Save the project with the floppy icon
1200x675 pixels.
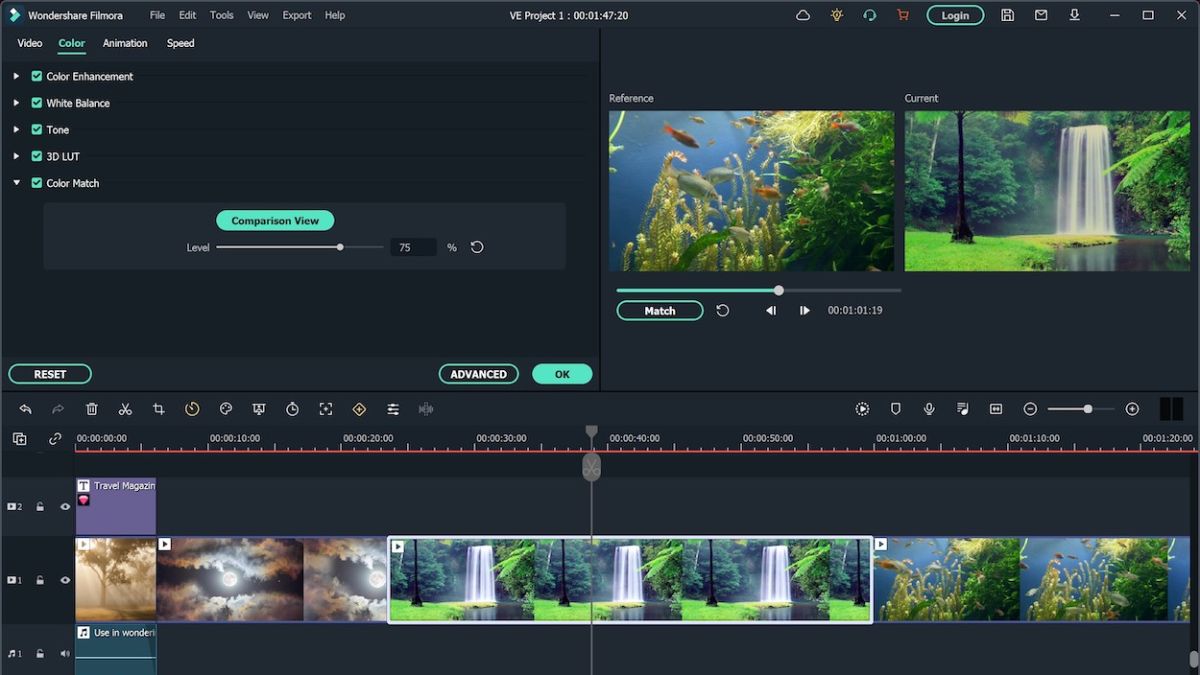click(x=1007, y=15)
